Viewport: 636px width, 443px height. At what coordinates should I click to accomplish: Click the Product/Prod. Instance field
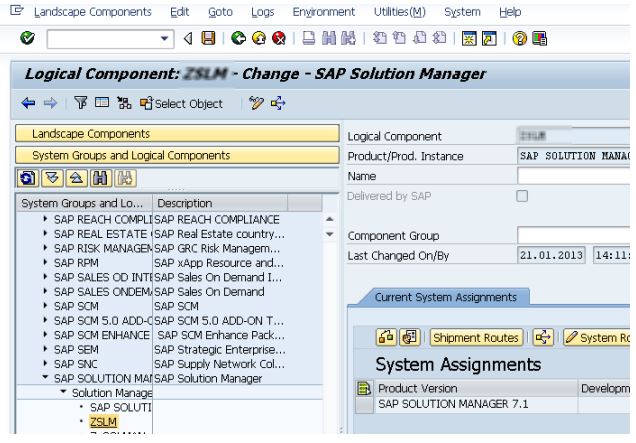[574, 156]
